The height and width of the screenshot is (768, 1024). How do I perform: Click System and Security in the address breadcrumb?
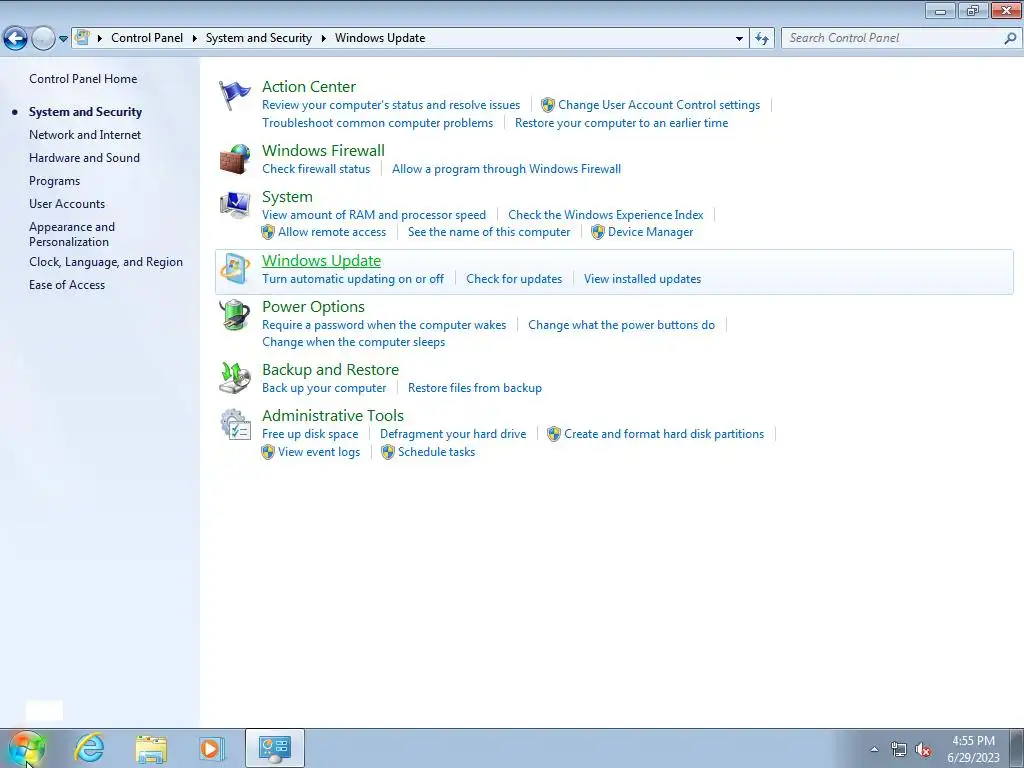[259, 38]
